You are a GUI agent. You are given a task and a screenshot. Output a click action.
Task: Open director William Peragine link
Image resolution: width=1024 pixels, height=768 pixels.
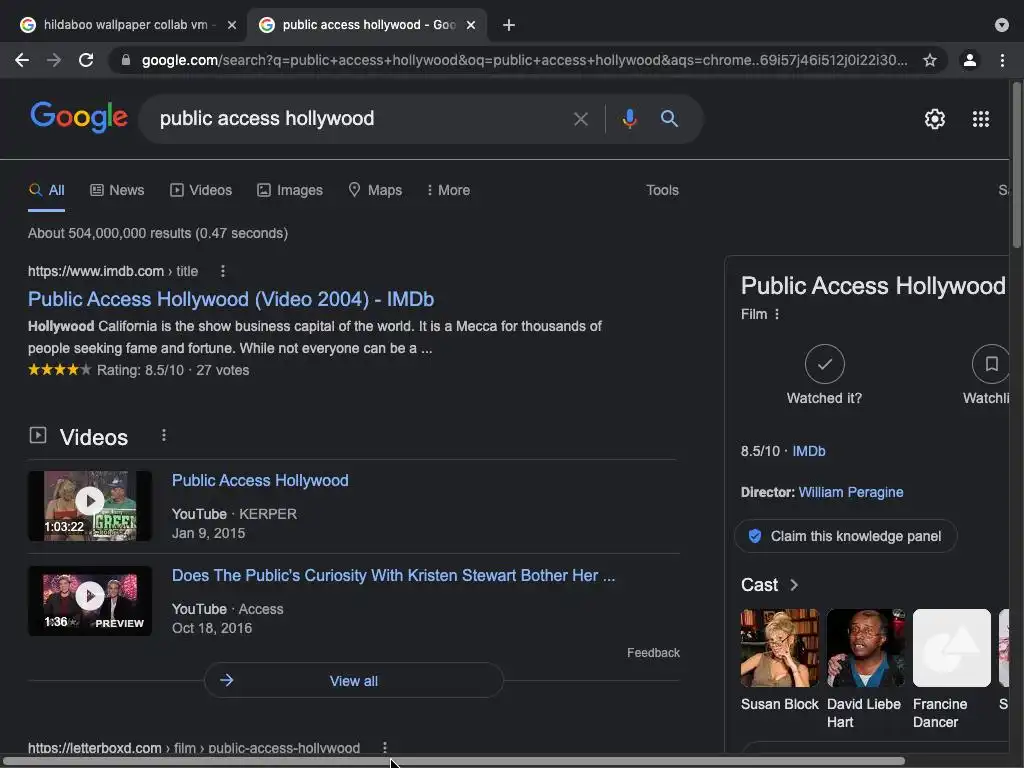pos(851,492)
